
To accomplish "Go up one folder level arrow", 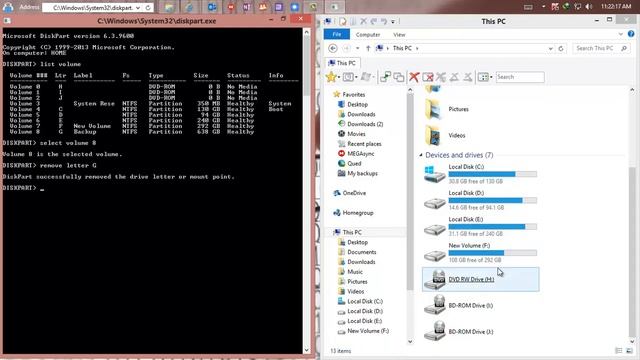I will coord(368,48).
